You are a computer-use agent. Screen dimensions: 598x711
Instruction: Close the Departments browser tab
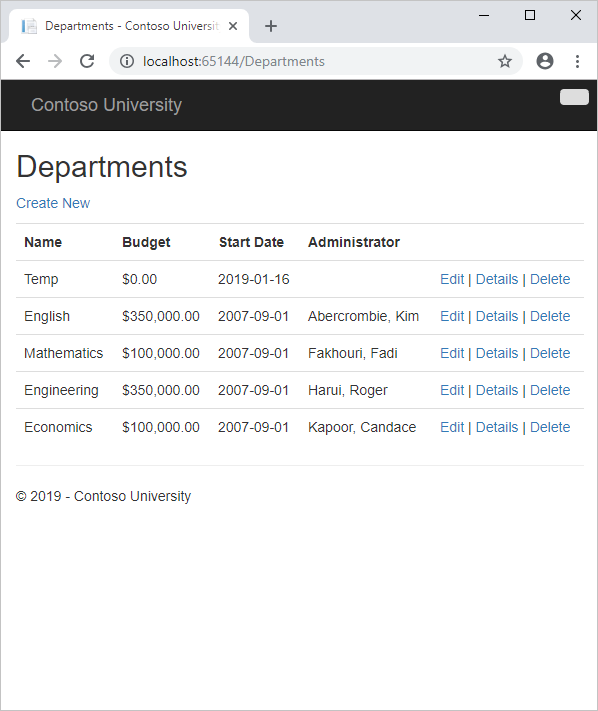tap(233, 26)
